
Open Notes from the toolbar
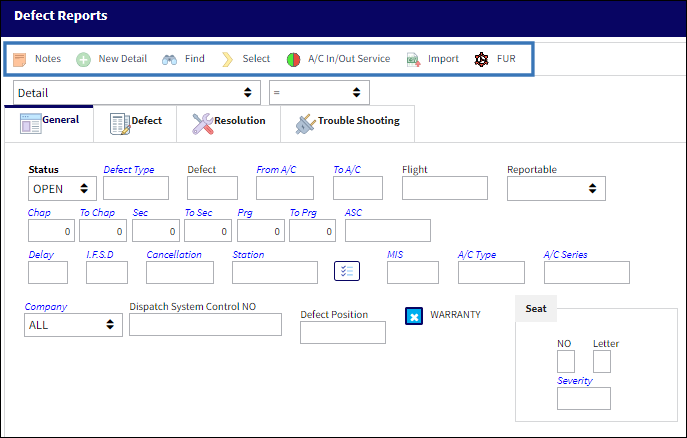(x=37, y=59)
